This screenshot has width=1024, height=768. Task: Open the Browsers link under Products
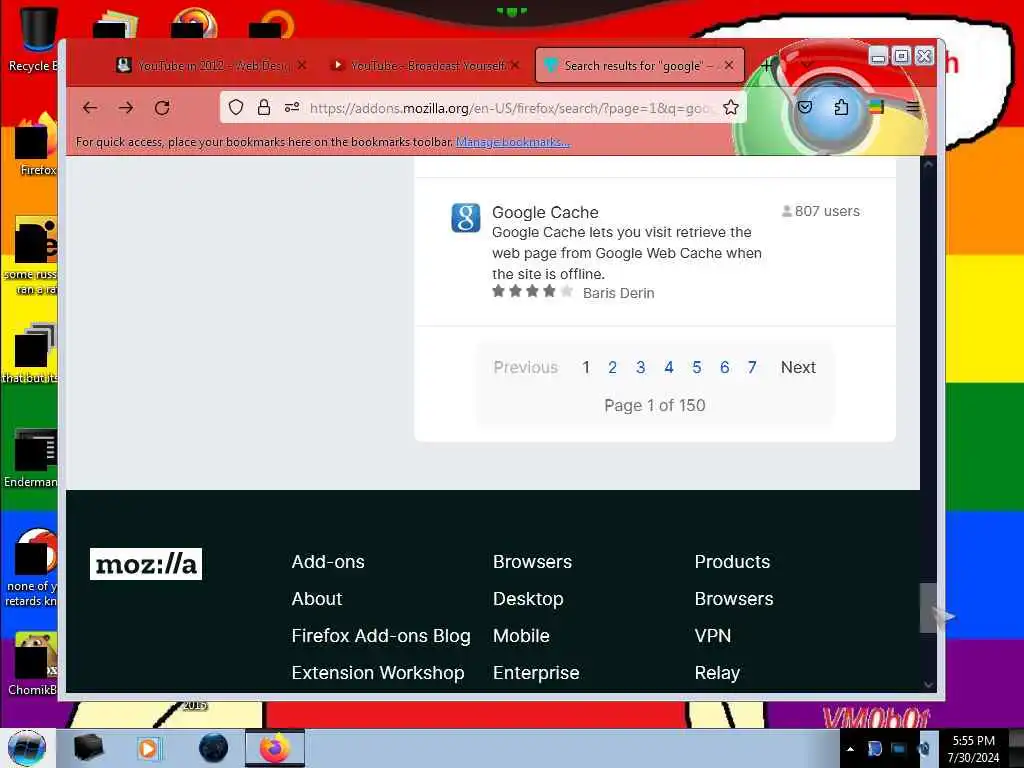pyautogui.click(x=733, y=599)
